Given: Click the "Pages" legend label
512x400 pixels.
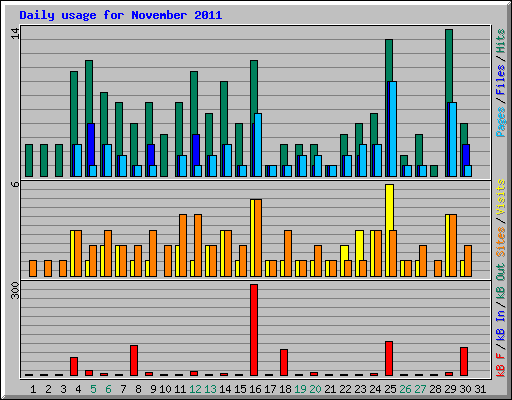Looking at the screenshot, I should pos(500,122).
